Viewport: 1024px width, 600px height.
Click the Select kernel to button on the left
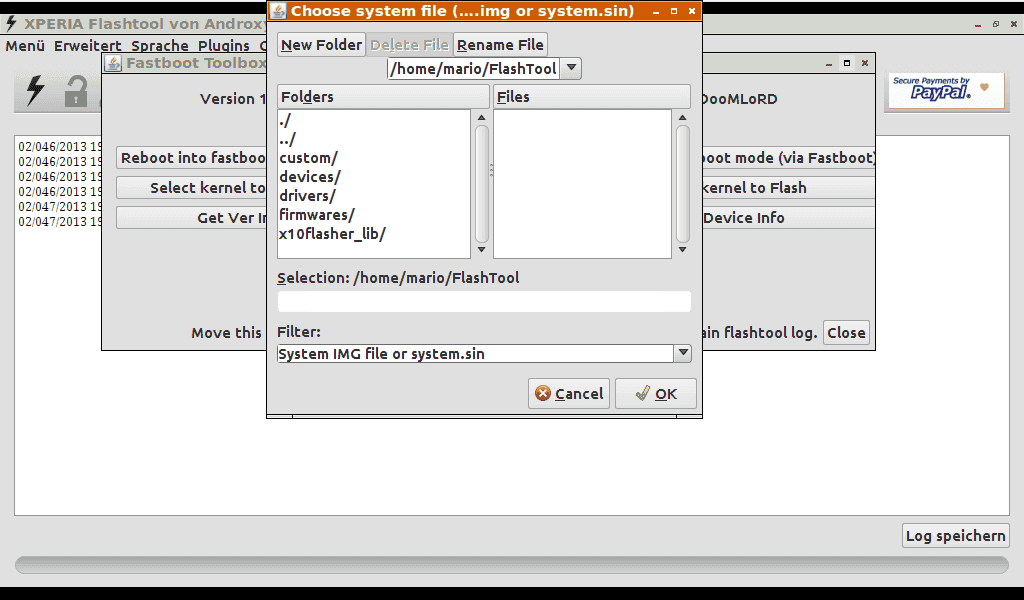tap(192, 188)
